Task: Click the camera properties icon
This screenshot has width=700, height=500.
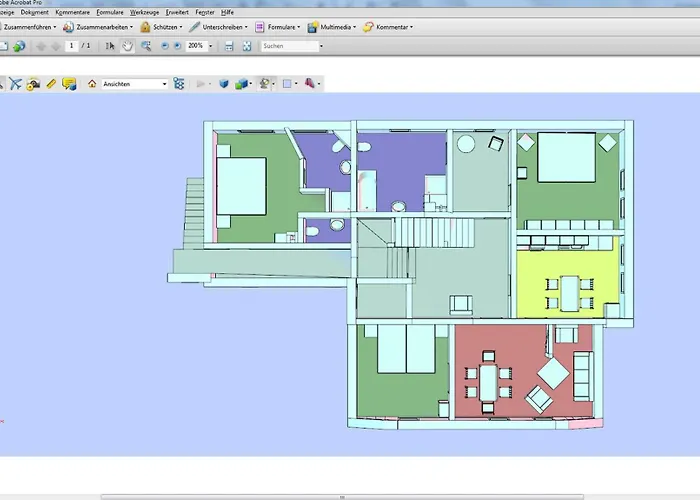Action: pos(33,84)
